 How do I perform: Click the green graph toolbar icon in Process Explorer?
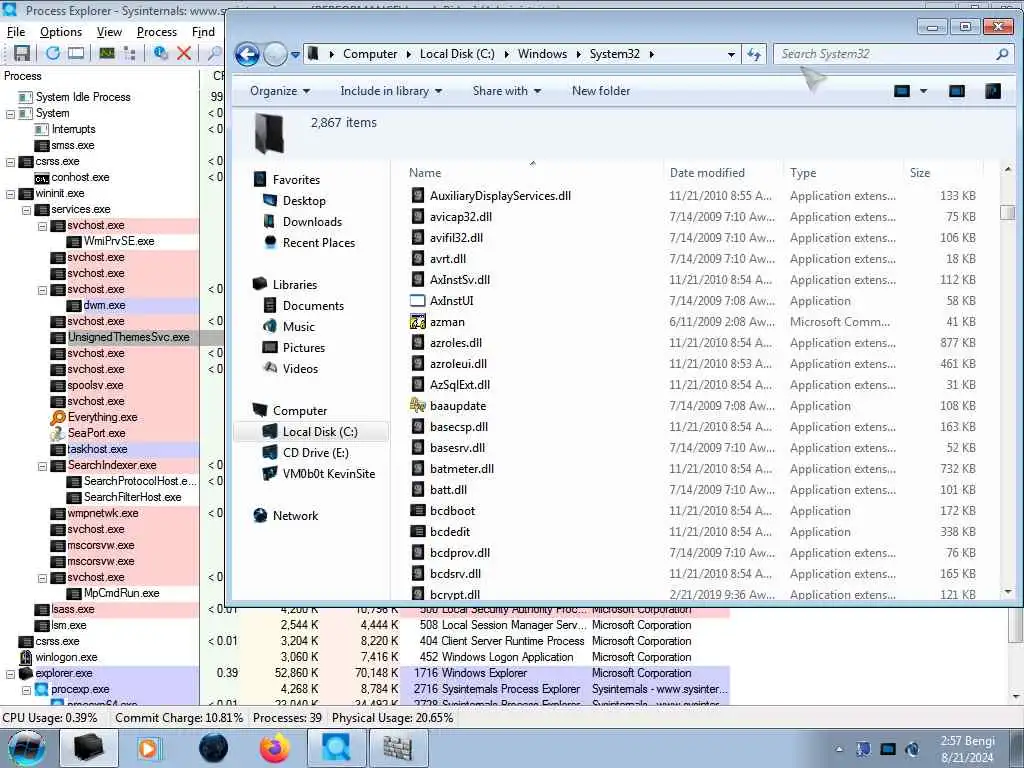click(107, 53)
